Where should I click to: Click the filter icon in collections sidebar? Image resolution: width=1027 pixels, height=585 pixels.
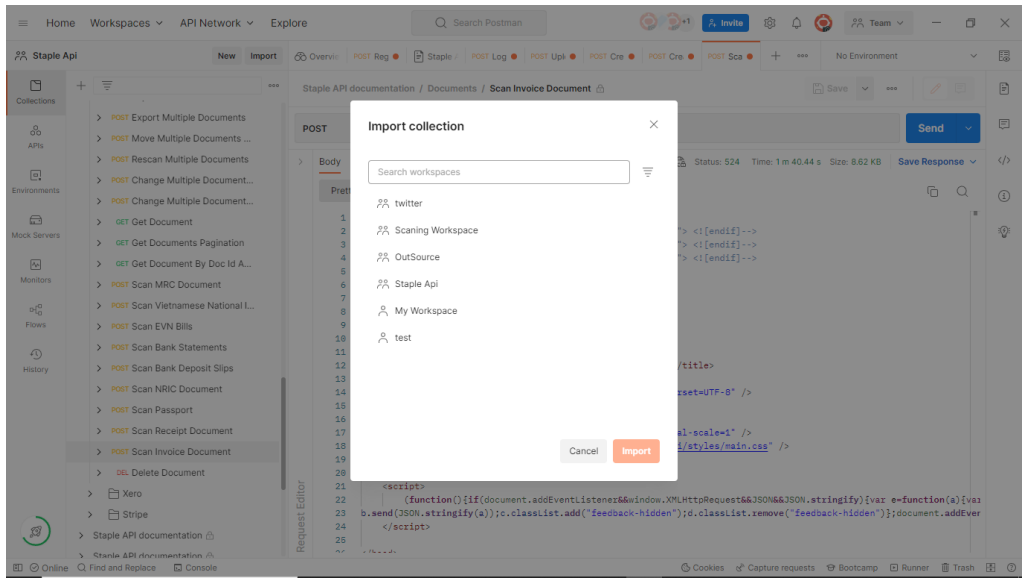coord(107,85)
